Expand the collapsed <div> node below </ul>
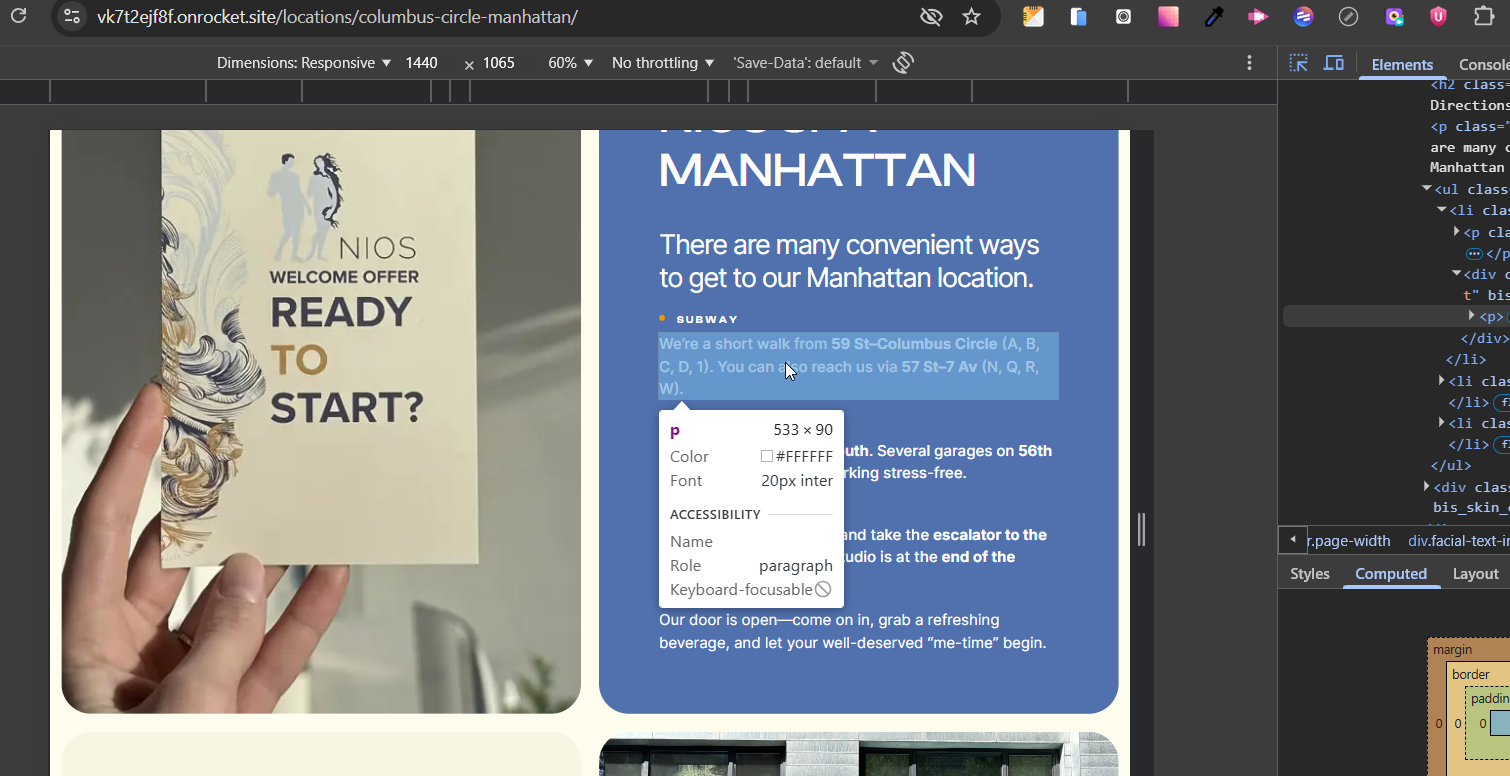This screenshot has height=776, width=1510. point(1427,487)
